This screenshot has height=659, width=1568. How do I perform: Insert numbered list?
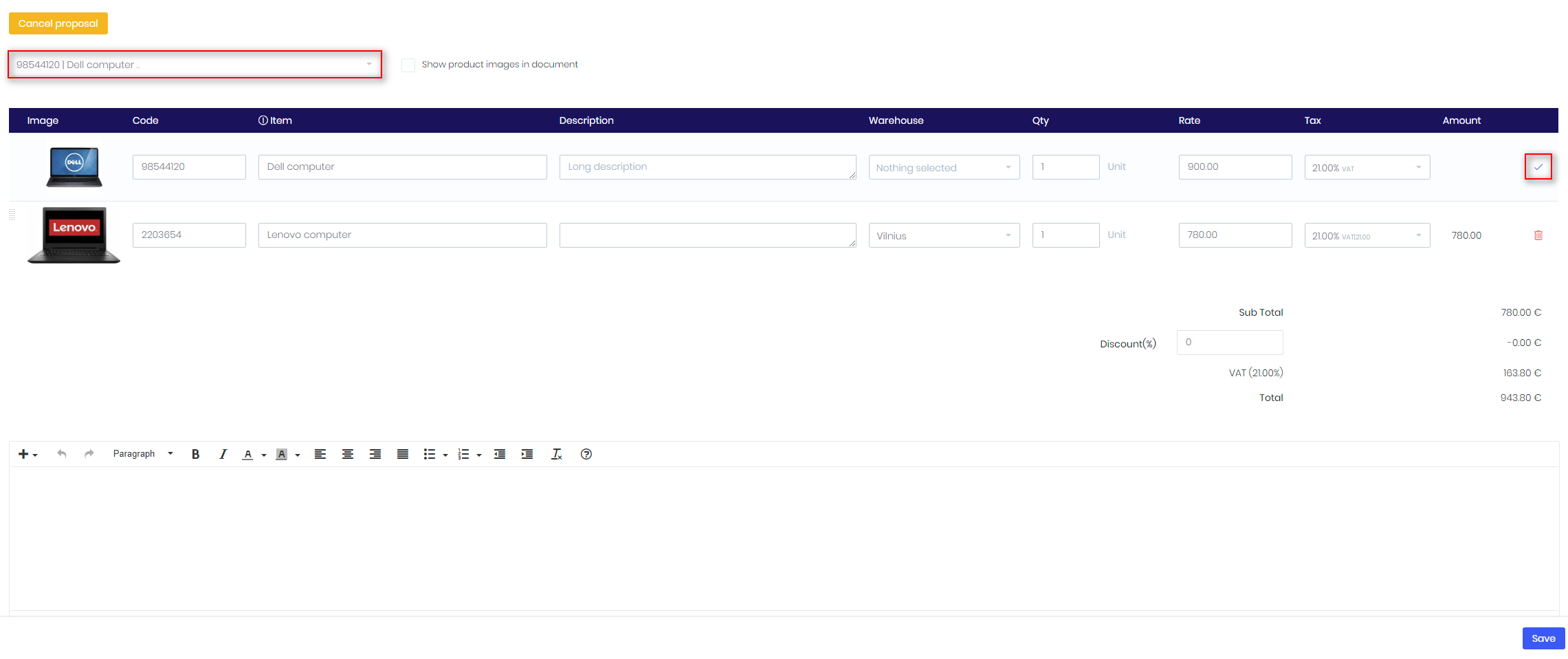point(464,454)
